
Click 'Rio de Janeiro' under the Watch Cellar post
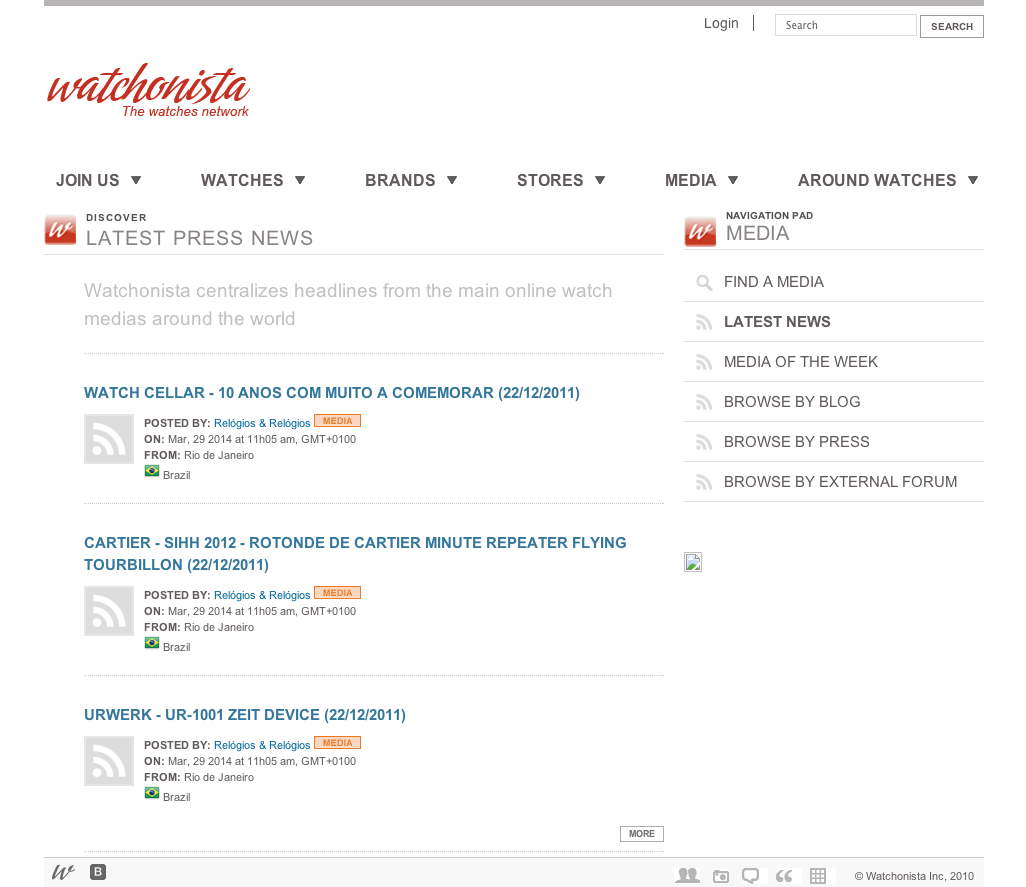pos(219,455)
